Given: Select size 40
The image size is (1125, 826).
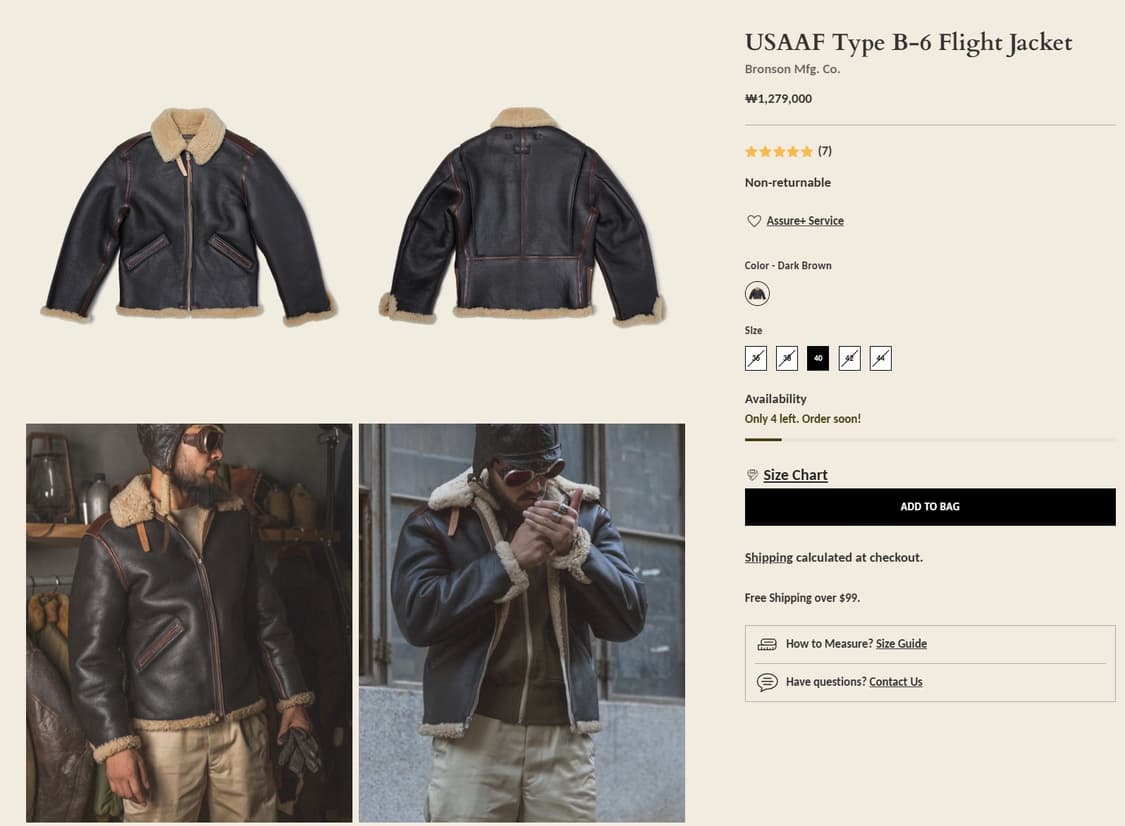Looking at the screenshot, I should coord(818,358).
